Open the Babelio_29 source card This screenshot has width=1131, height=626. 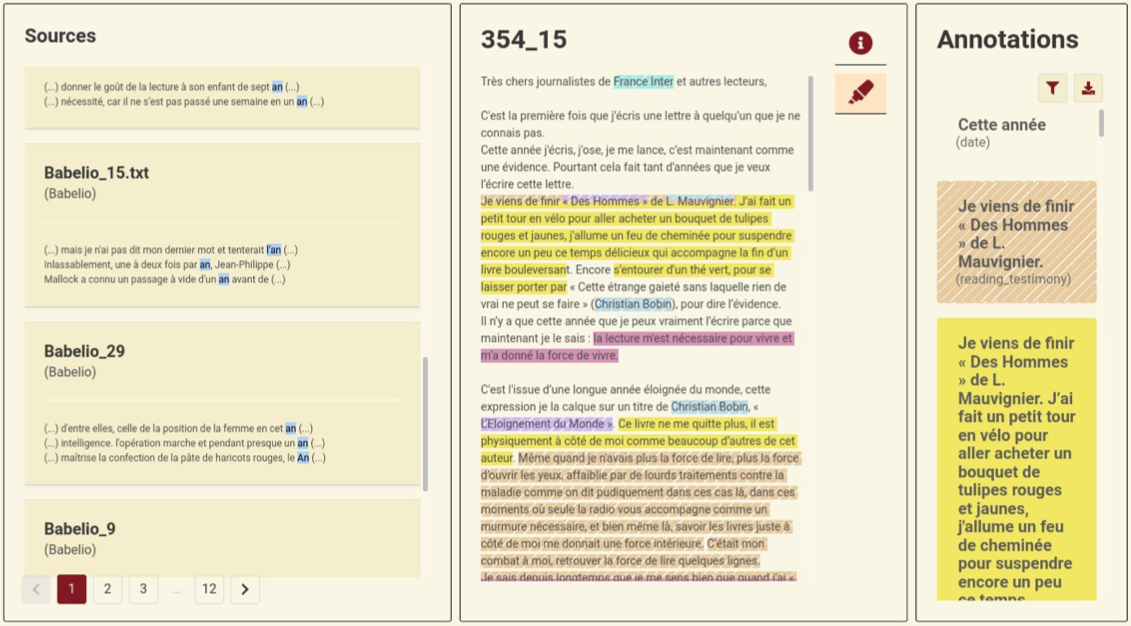(x=84, y=351)
